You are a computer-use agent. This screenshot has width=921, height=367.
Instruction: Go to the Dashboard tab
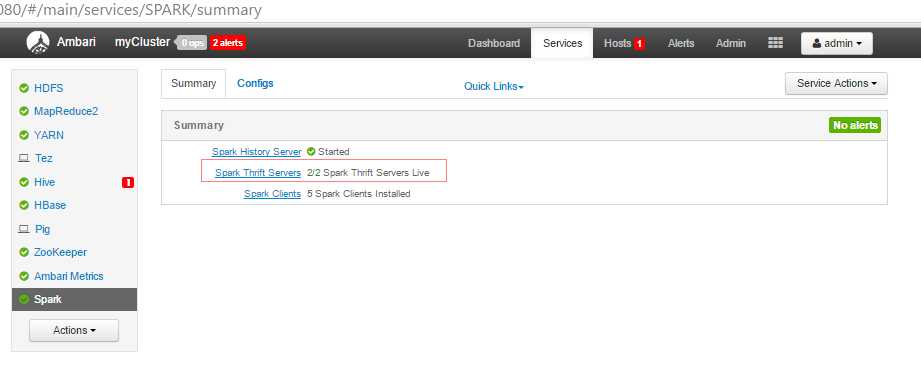494,43
